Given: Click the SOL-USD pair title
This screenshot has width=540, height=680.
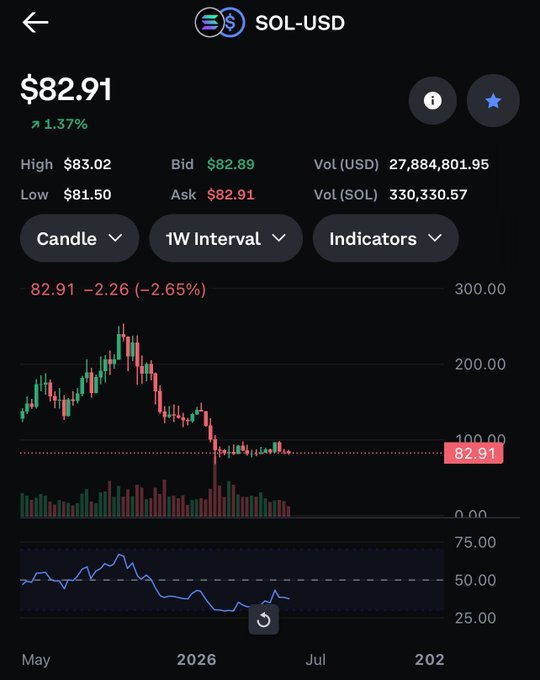Looking at the screenshot, I should pyautogui.click(x=300, y=23).
